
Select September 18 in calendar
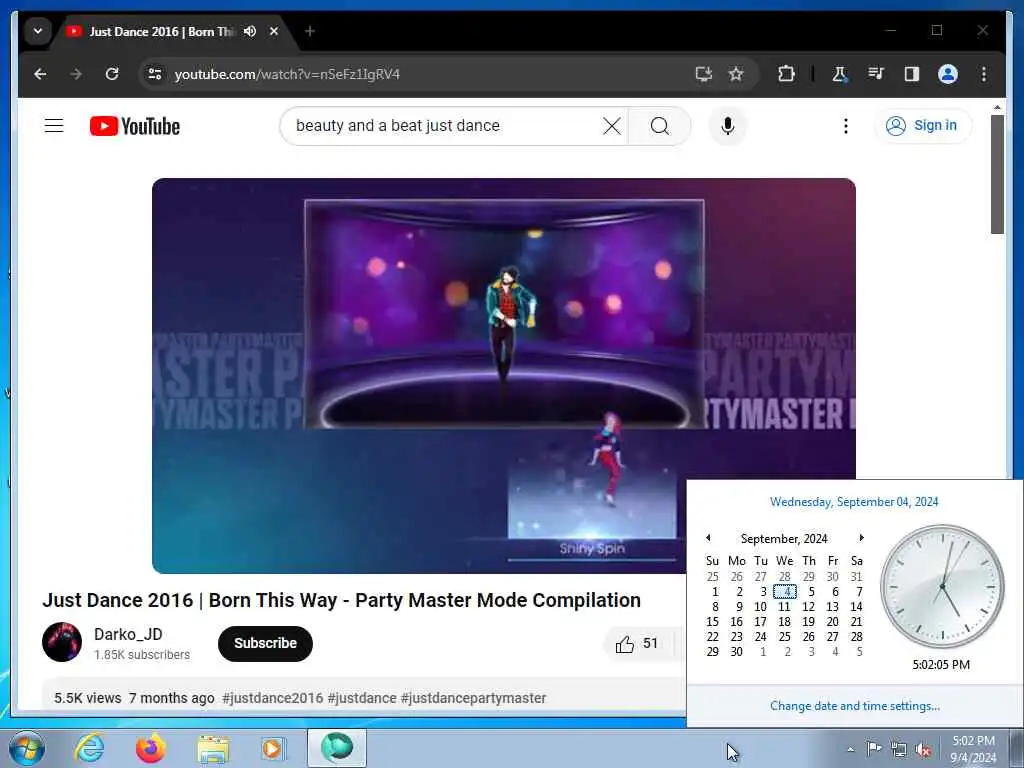point(784,622)
